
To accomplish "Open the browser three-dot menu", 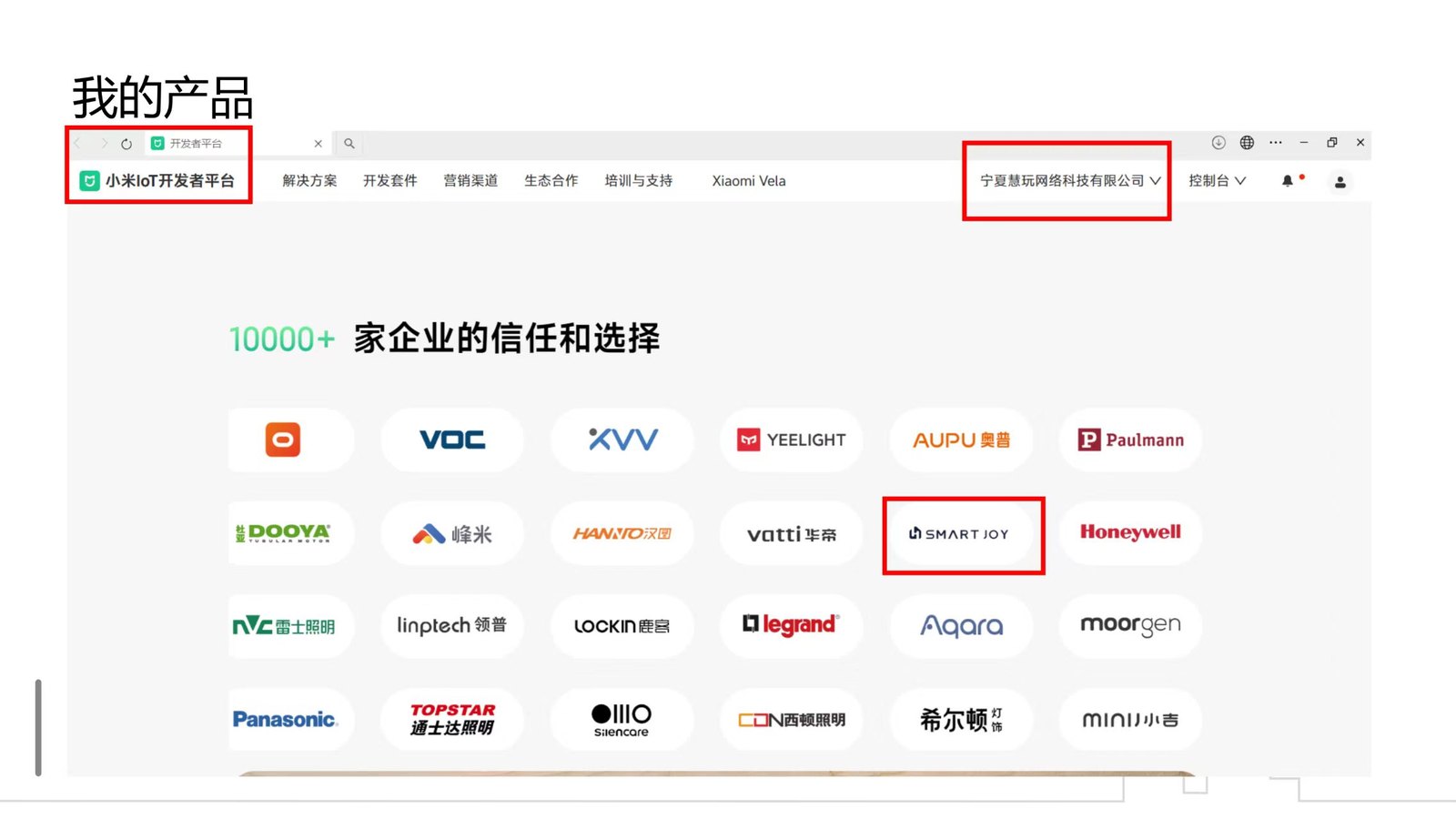I will [1276, 143].
